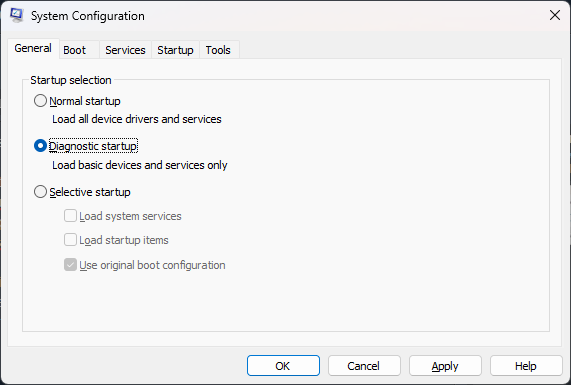
Task: Enable the Load system services checkbox
Action: tap(70, 216)
